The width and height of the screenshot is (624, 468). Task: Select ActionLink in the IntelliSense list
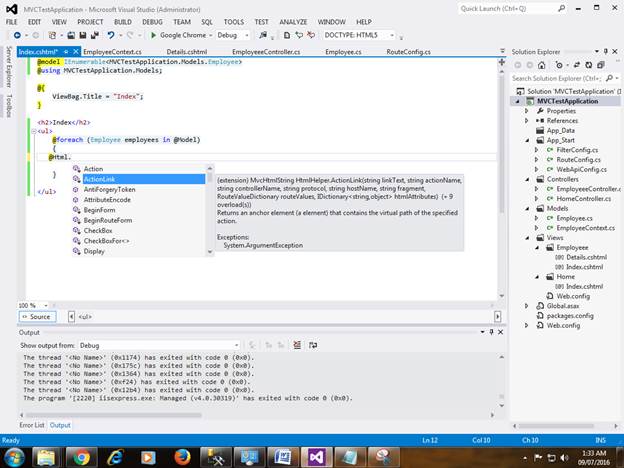coord(100,179)
